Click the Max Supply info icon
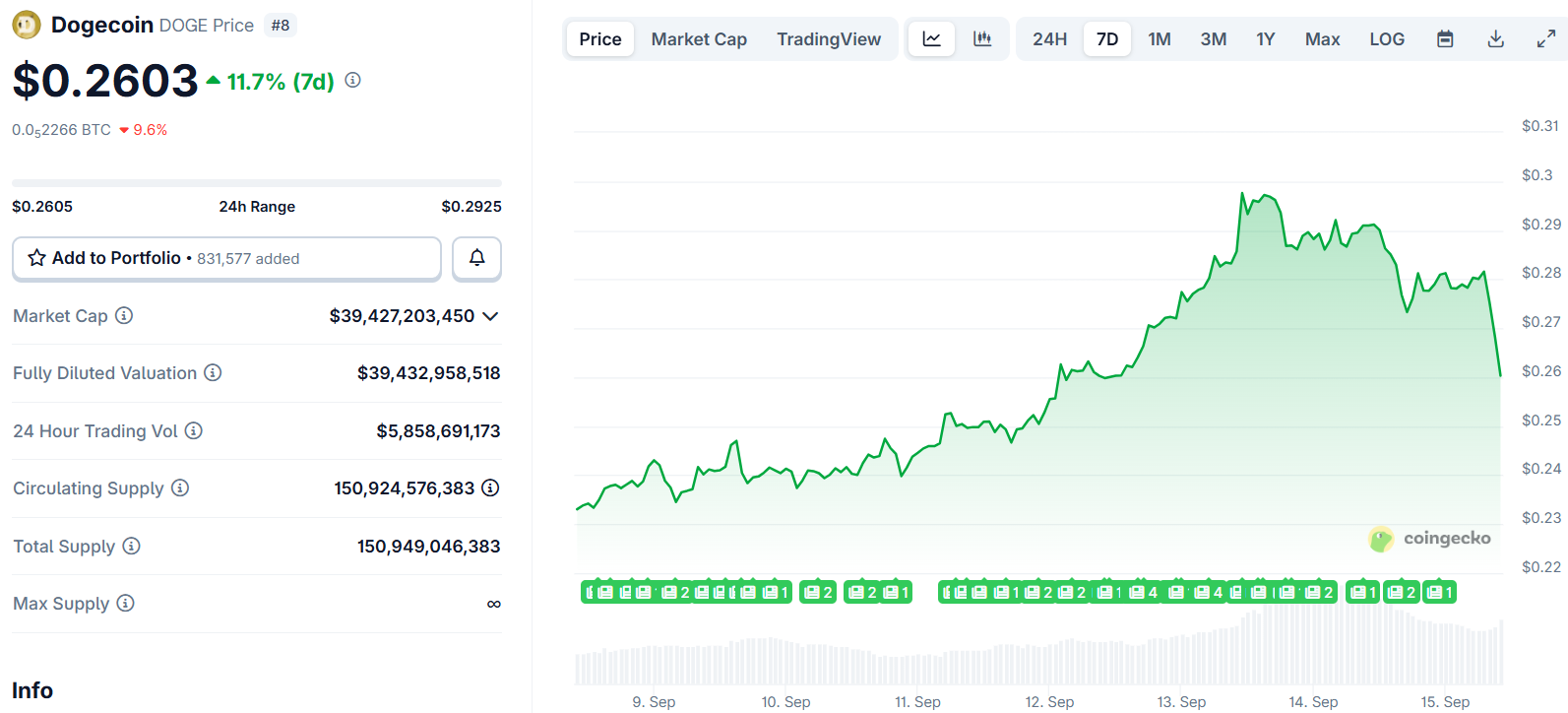1568x713 pixels. tap(125, 604)
